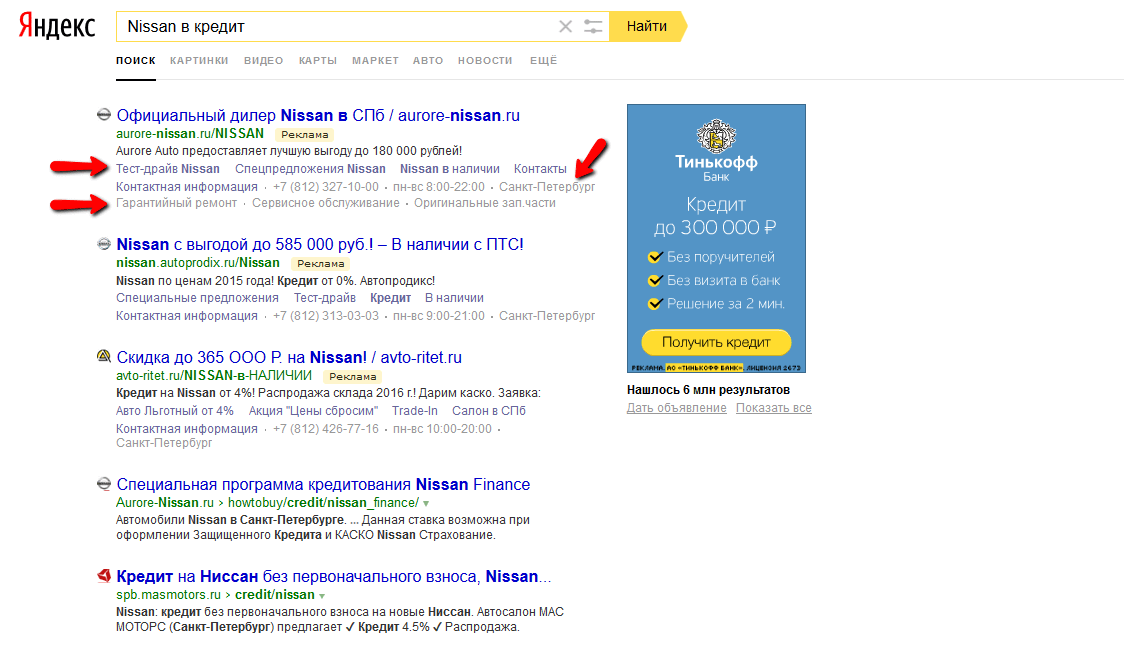
Task: Open advanced search filter settings icon
Action: coord(593,27)
